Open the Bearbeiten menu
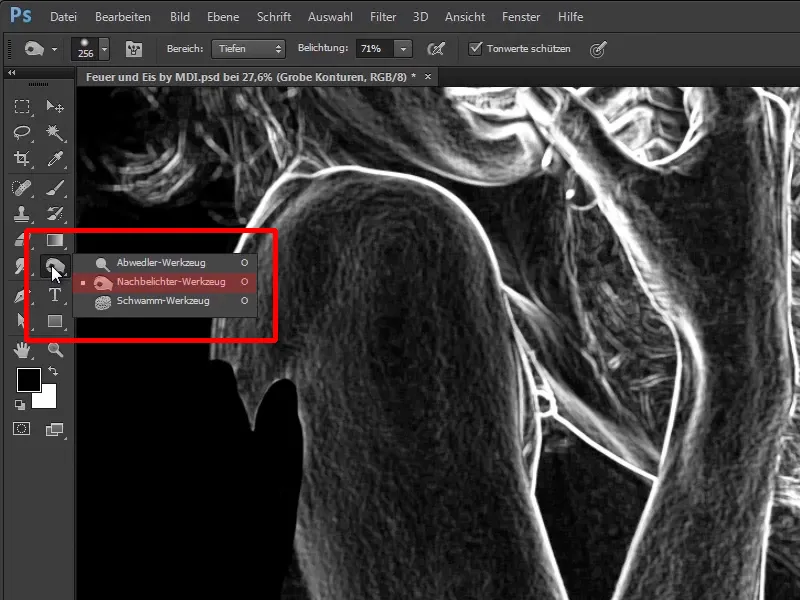This screenshot has height=600, width=800. pos(122,17)
